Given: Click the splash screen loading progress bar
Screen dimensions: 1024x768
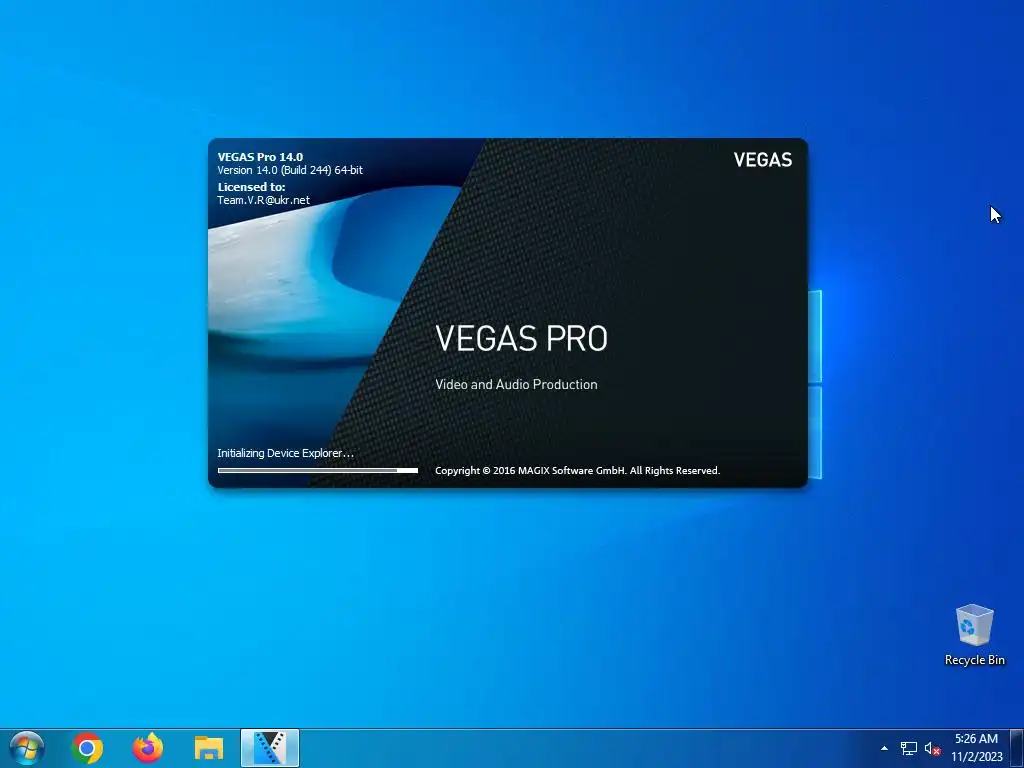Looking at the screenshot, I should coord(317,470).
